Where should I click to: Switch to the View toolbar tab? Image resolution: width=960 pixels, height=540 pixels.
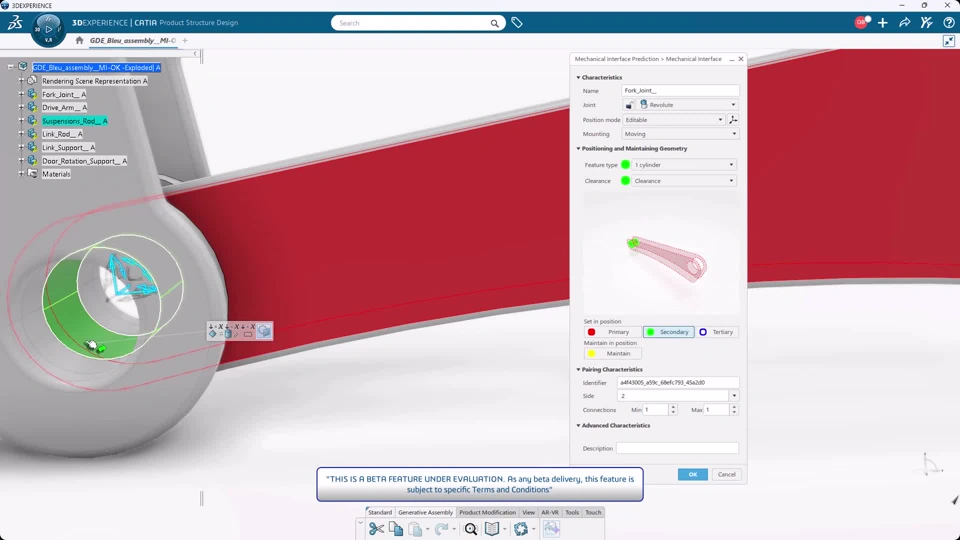(x=528, y=512)
